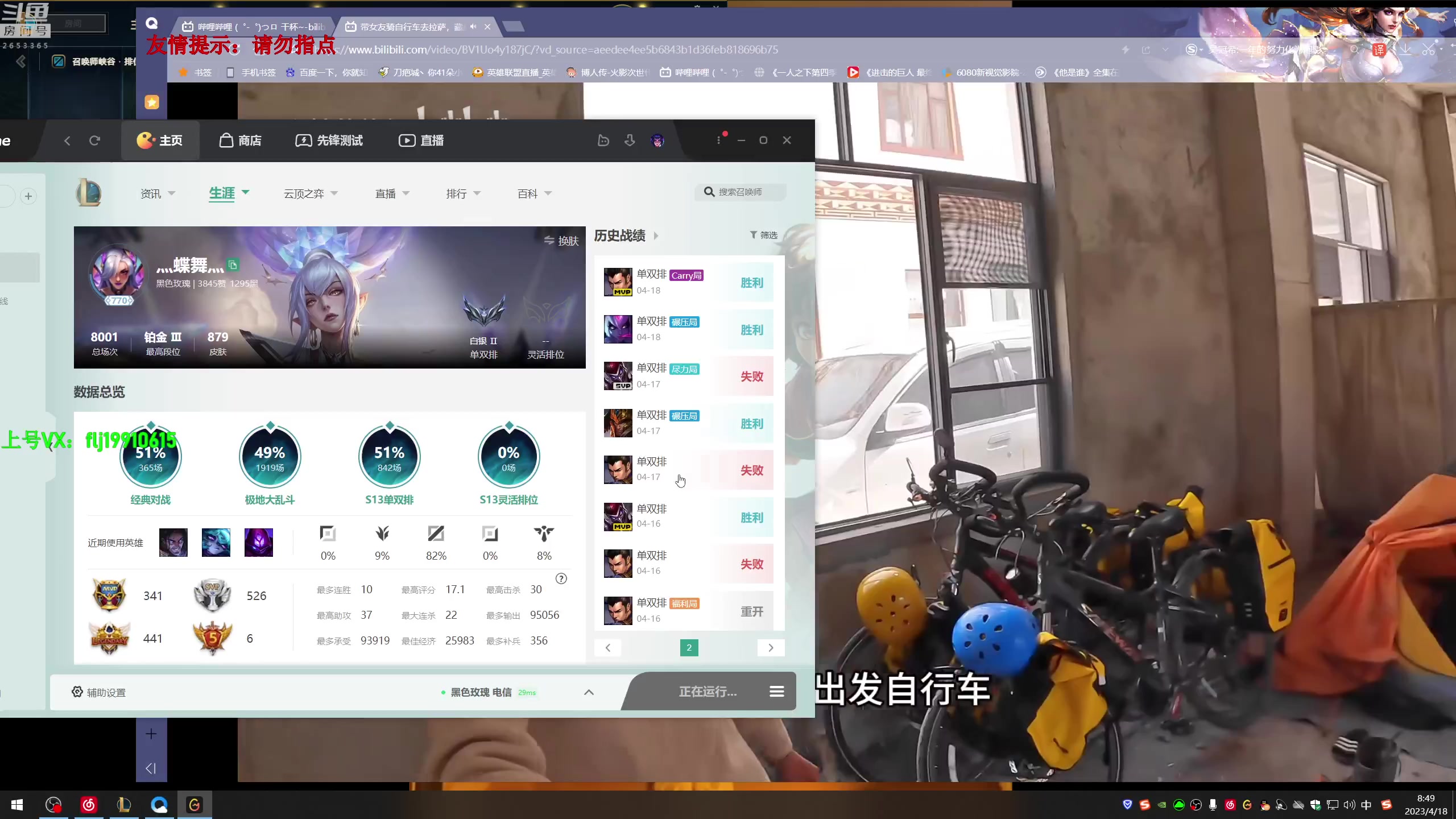This screenshot has height=819, width=1456.
Task: Click the League of Legends logo icon
Action: click(x=89, y=193)
